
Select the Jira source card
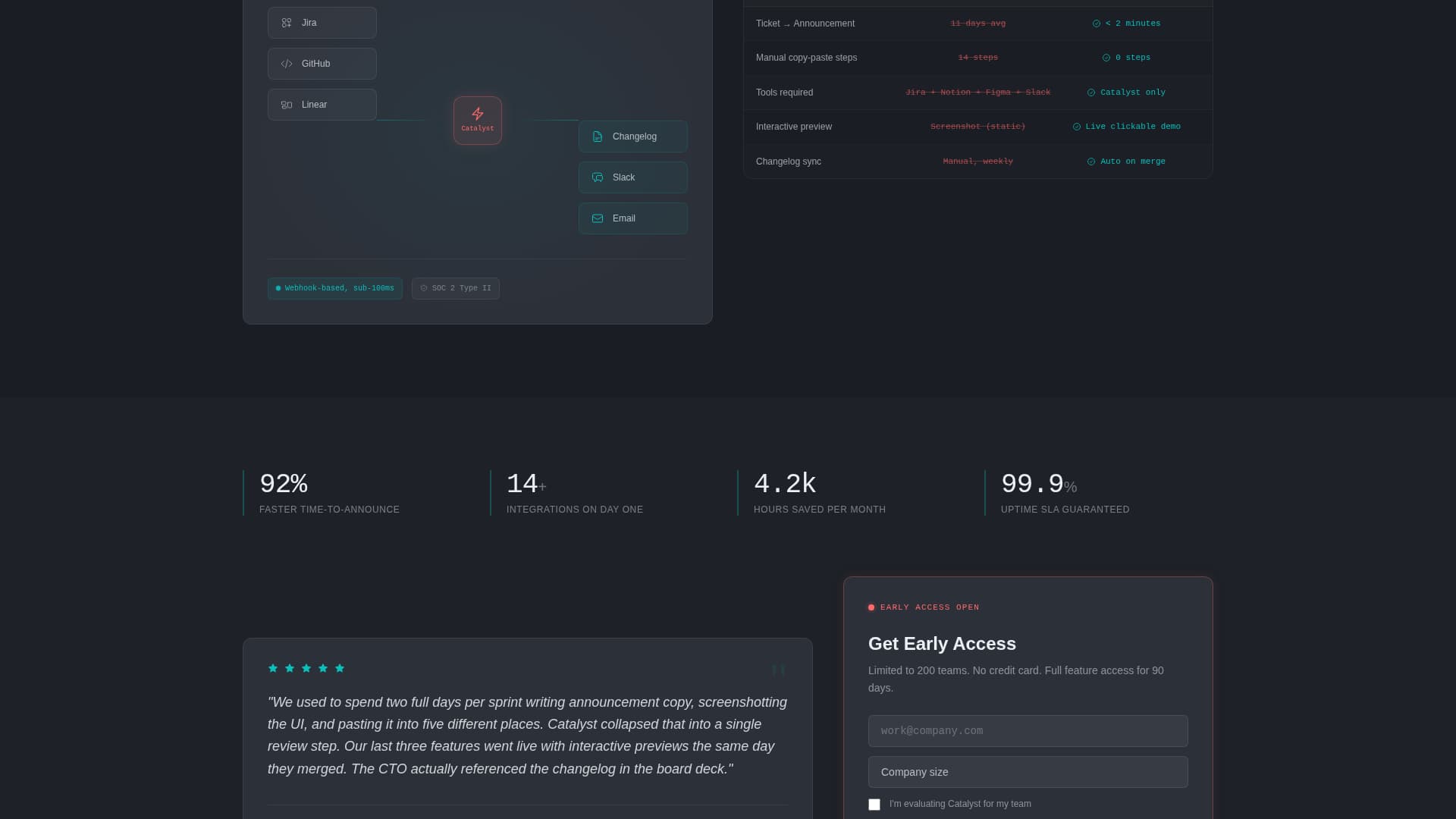pos(322,23)
